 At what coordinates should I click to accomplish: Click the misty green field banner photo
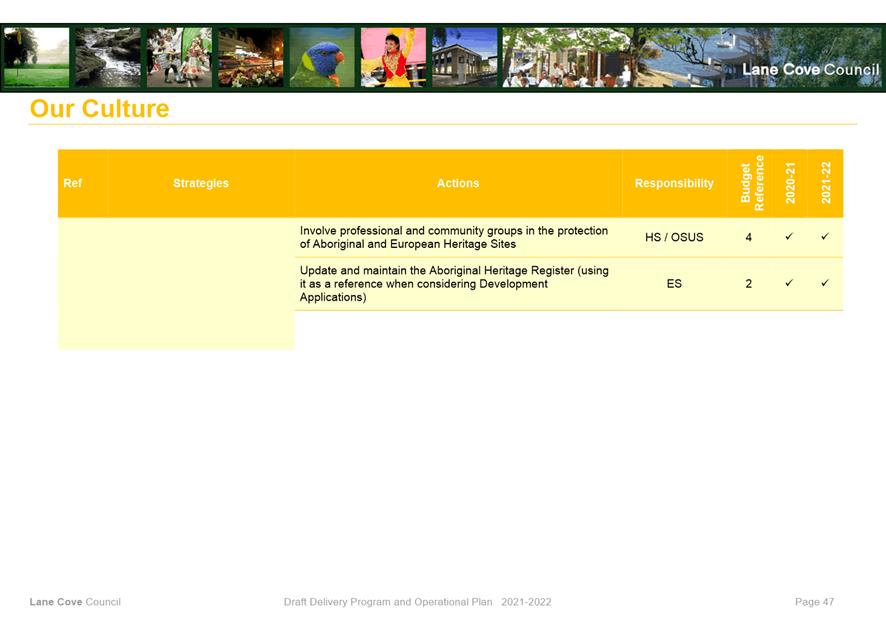37,57
